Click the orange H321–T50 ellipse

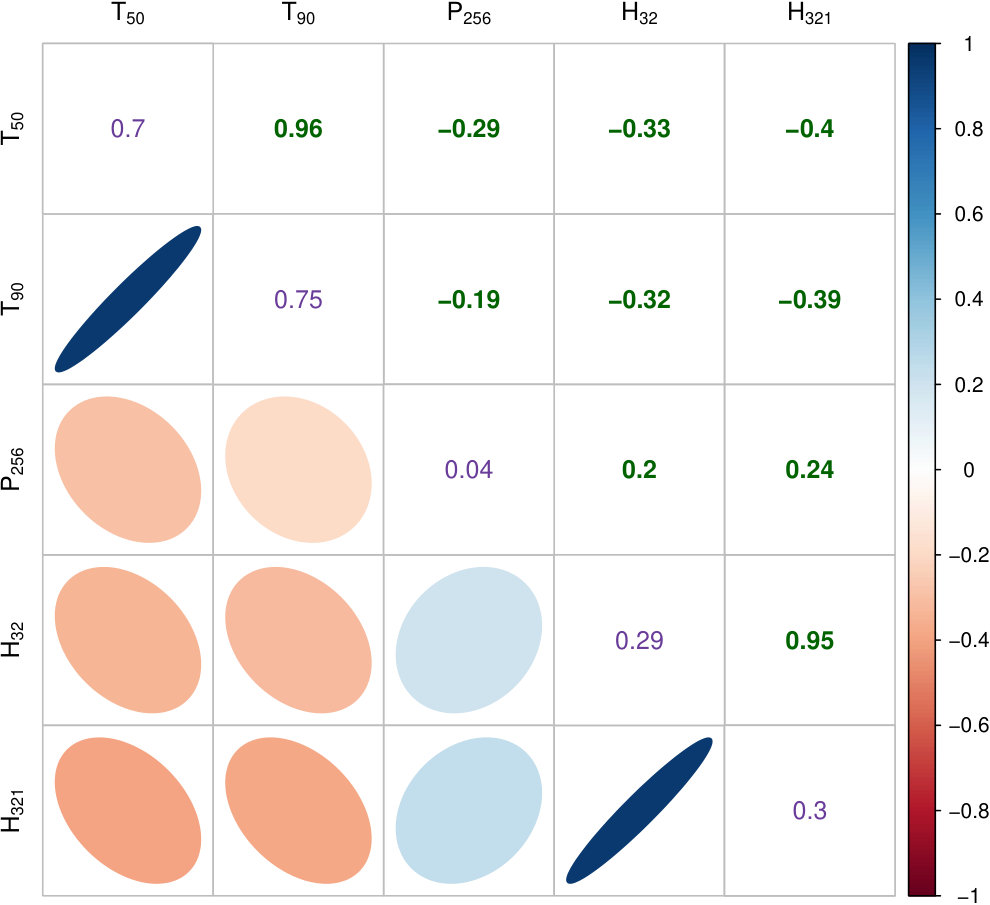point(128,810)
